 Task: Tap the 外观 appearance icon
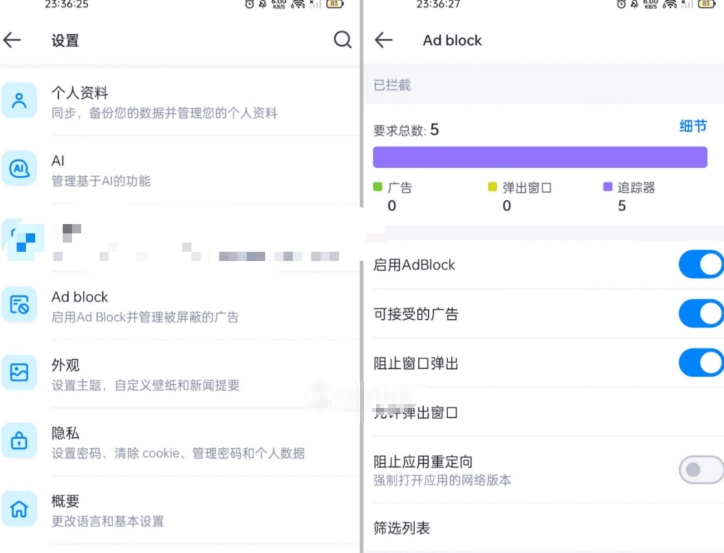19,373
